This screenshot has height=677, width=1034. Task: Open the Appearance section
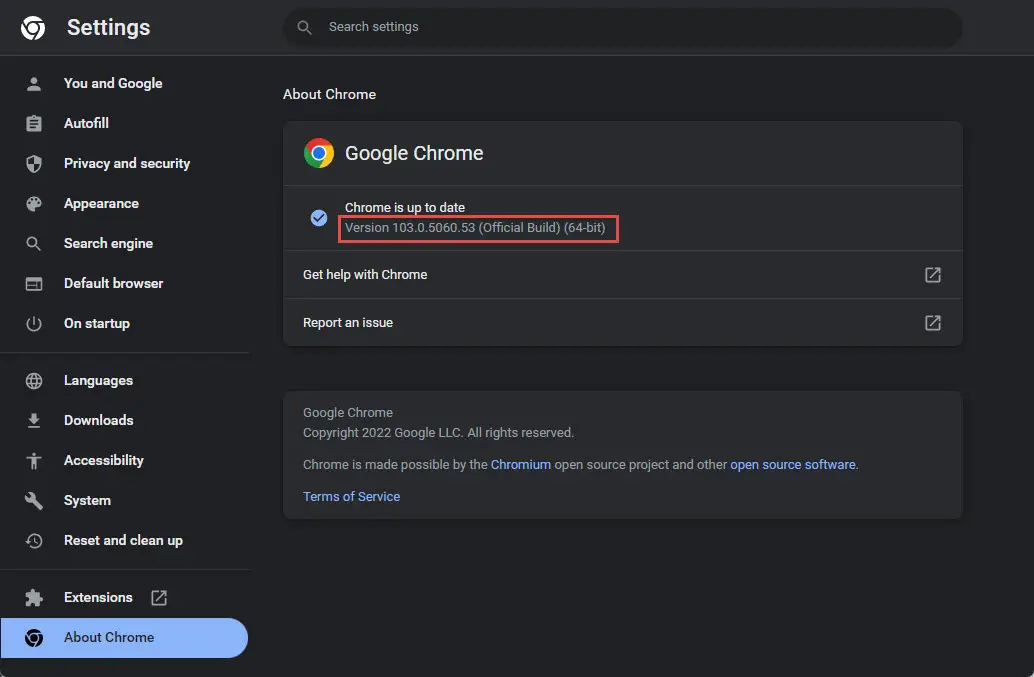tap(124, 204)
